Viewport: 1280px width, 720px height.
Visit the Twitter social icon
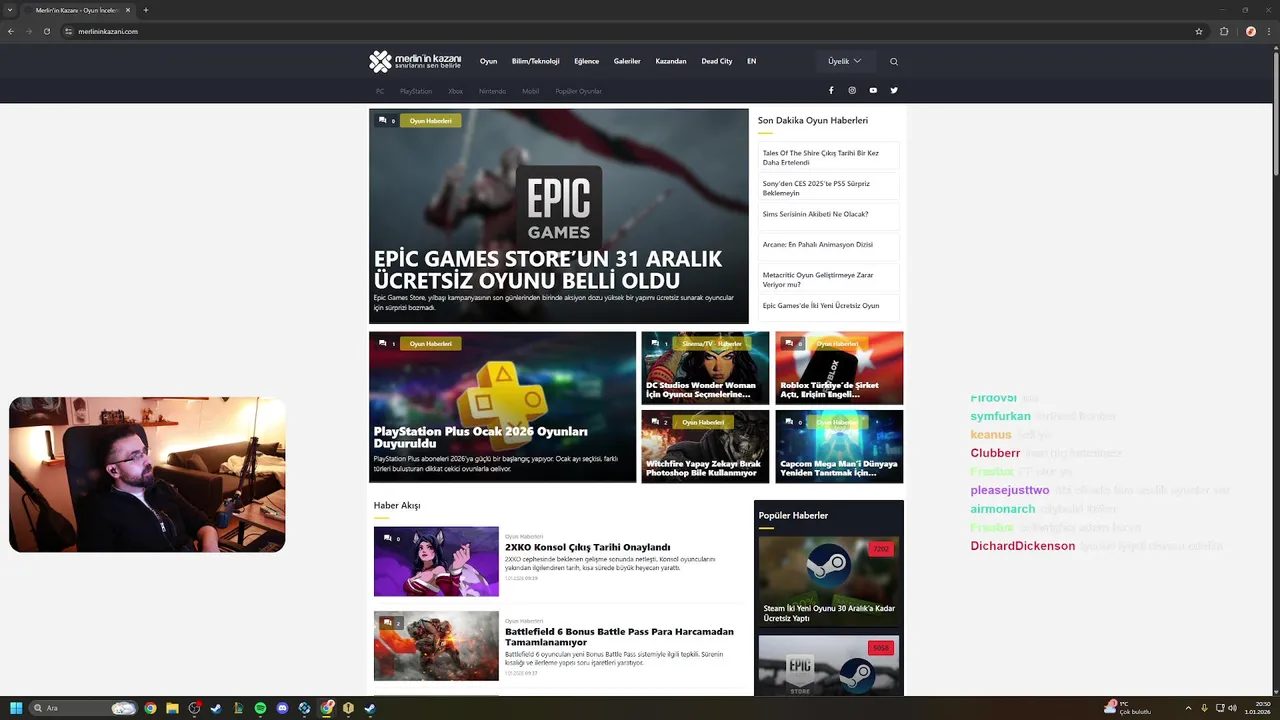(894, 90)
